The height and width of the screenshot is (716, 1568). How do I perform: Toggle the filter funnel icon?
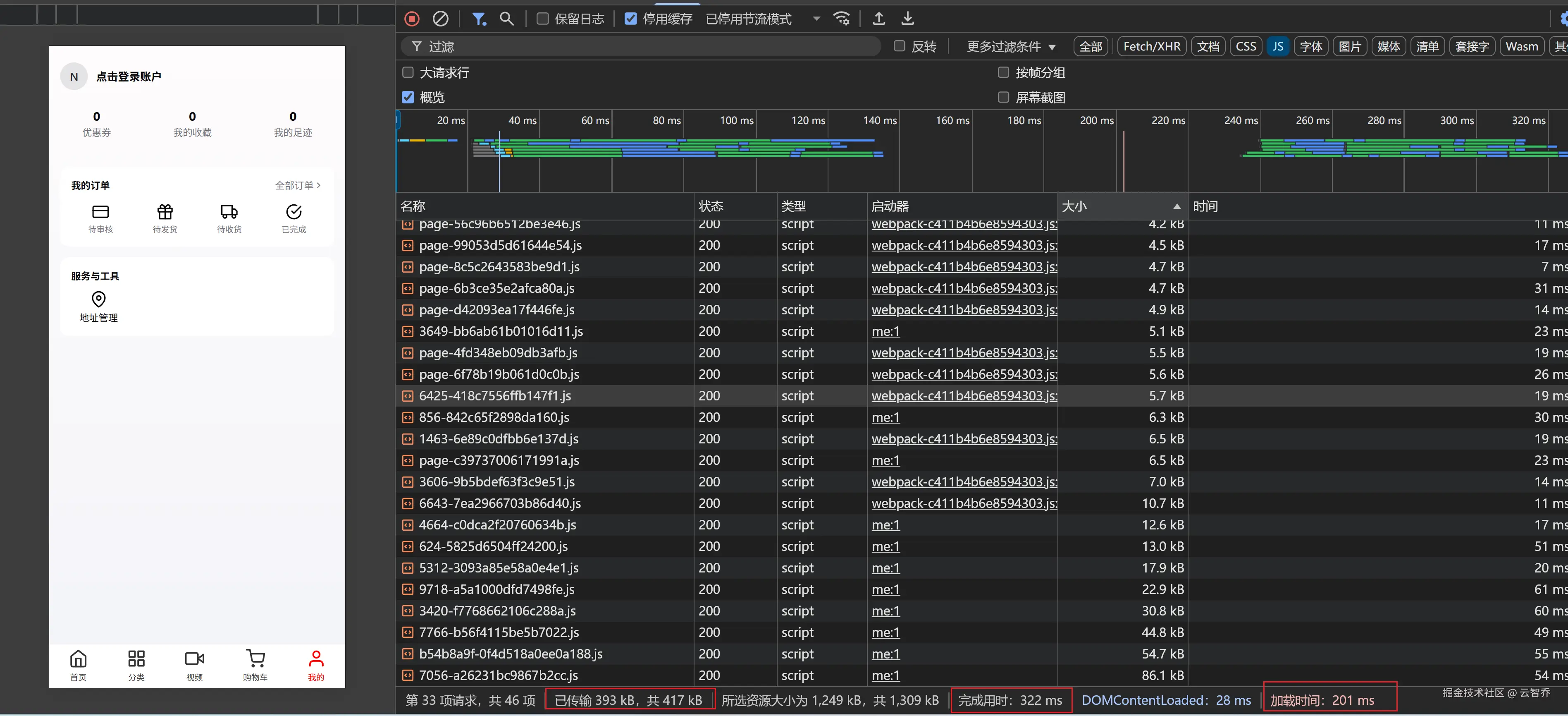479,19
